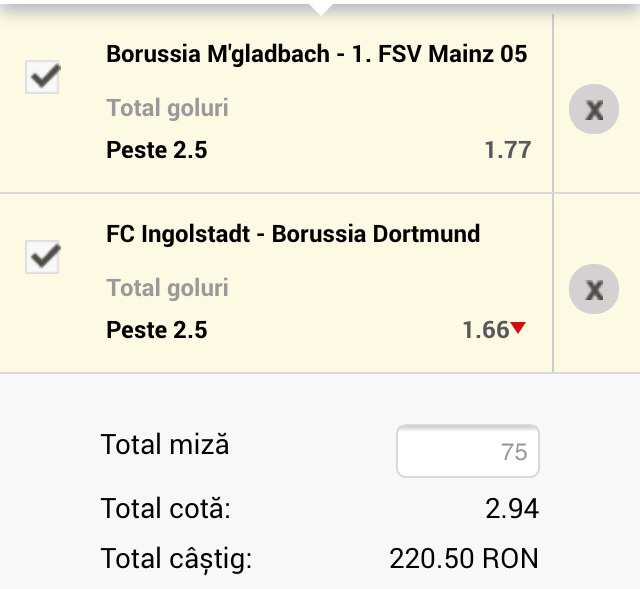Open the Borussia M'gladbach - 1. FSV Mainz 05 match

316,54
